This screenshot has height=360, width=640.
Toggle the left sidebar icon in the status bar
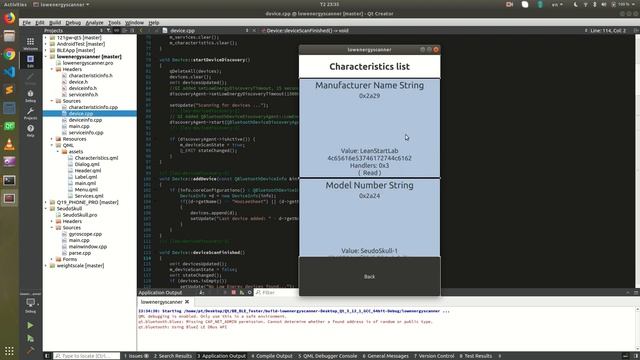click(47, 356)
